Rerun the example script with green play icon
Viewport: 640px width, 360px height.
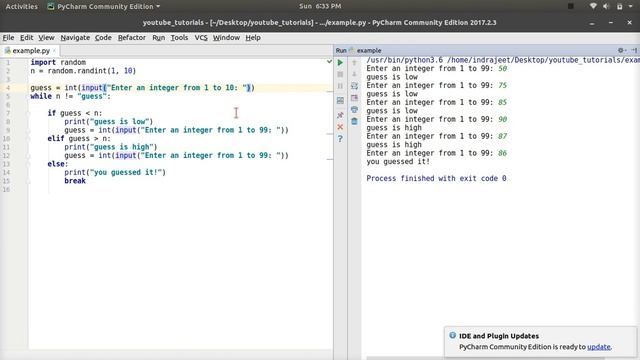point(340,62)
